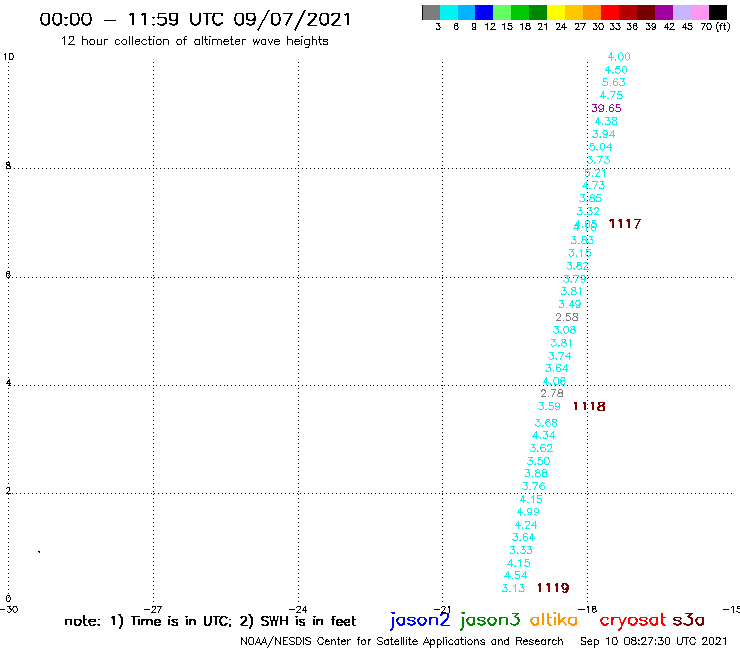The width and height of the screenshot is (740, 650).
Task: Click the -27 longitude axis label
Action: coord(153,609)
